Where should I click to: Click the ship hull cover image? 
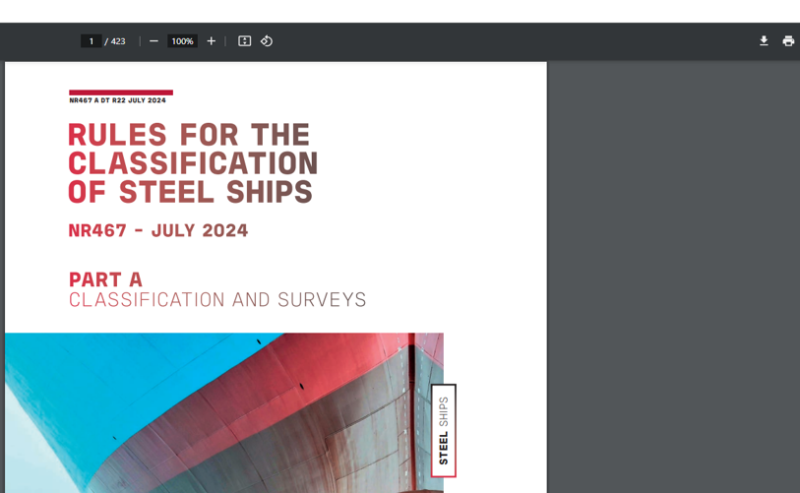coord(224,413)
